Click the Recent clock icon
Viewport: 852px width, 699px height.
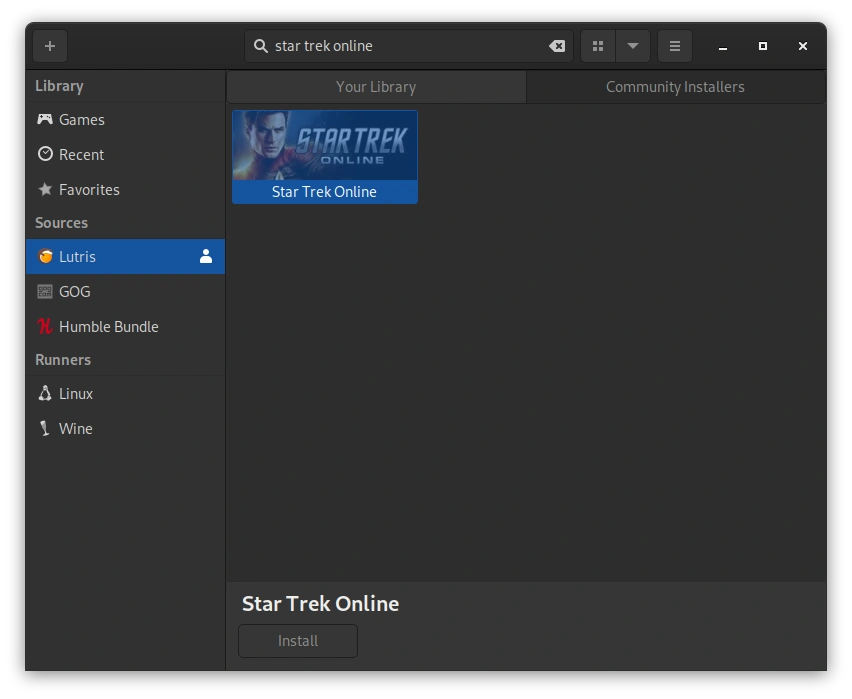pyautogui.click(x=45, y=154)
